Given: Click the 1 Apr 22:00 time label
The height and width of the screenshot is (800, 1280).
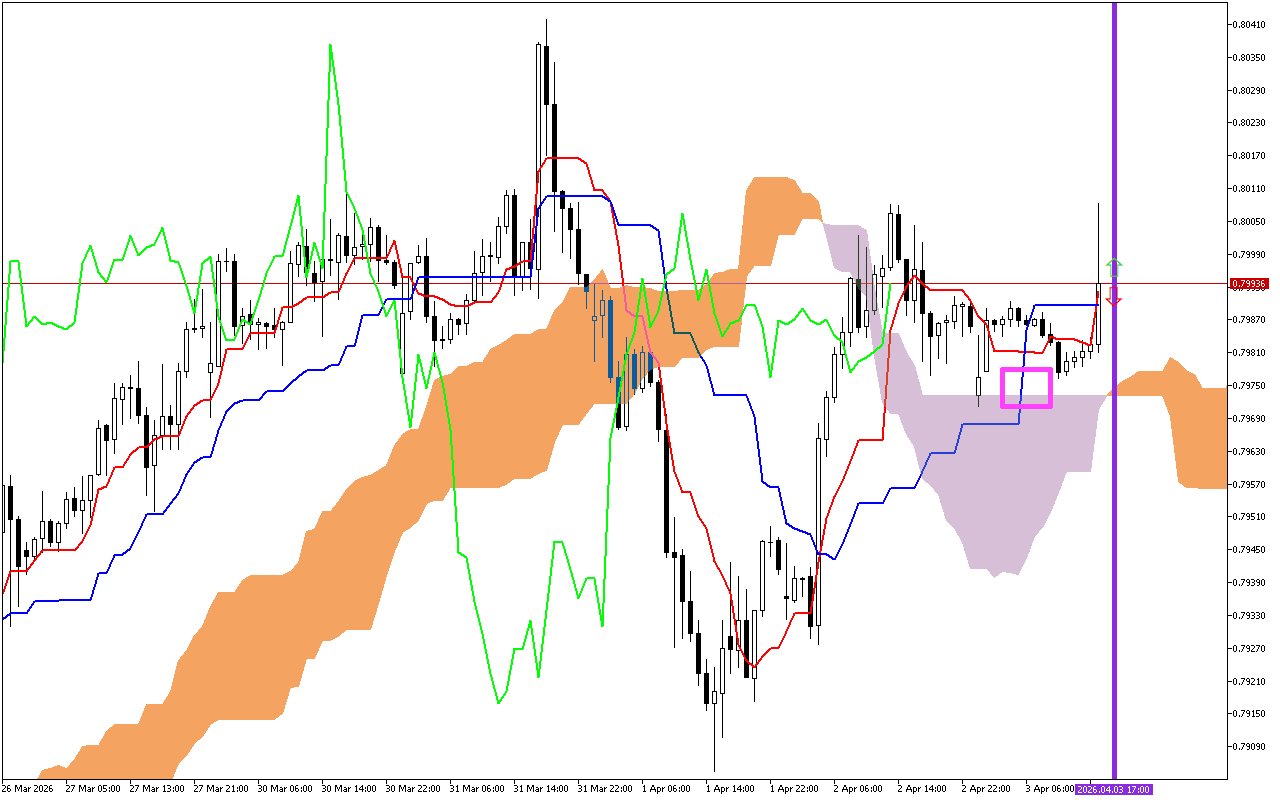Looking at the screenshot, I should (x=796, y=789).
